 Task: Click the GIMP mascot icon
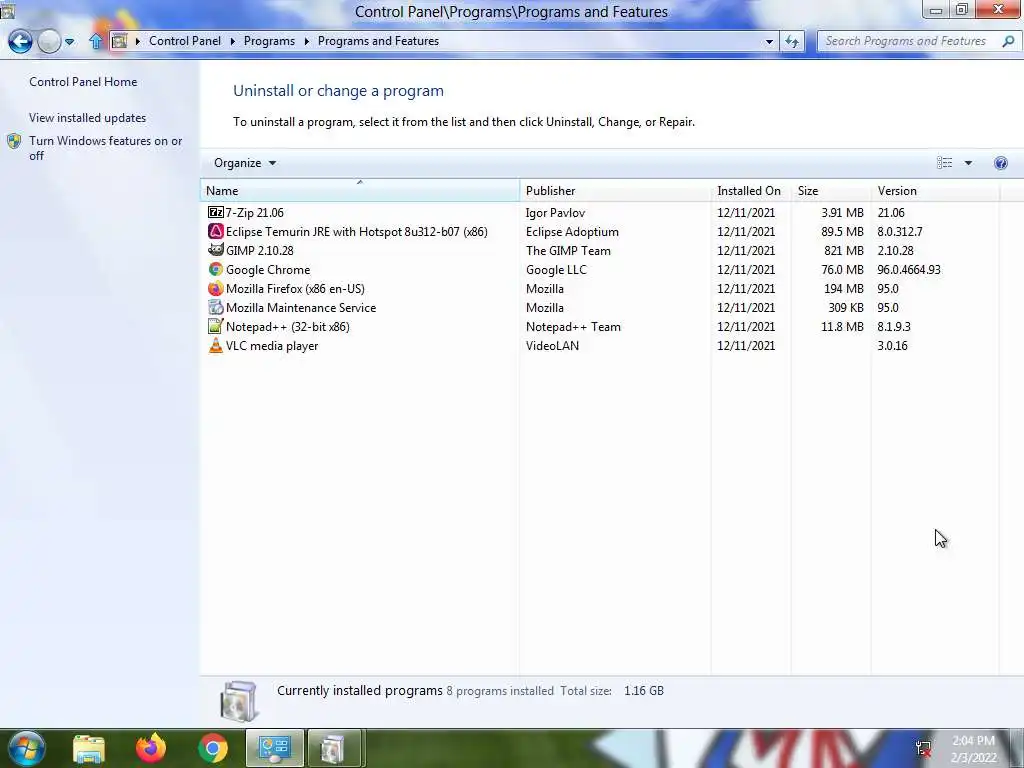tap(216, 250)
